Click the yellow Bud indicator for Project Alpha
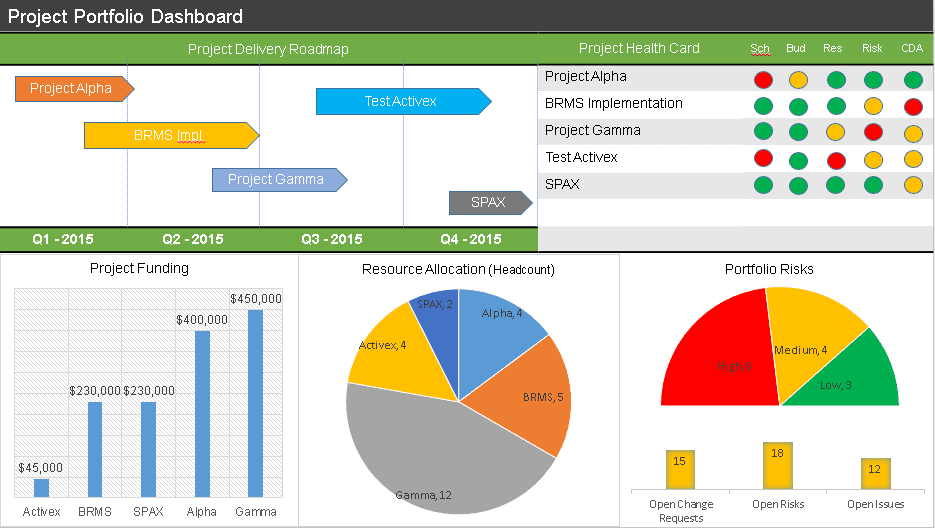 (x=798, y=80)
